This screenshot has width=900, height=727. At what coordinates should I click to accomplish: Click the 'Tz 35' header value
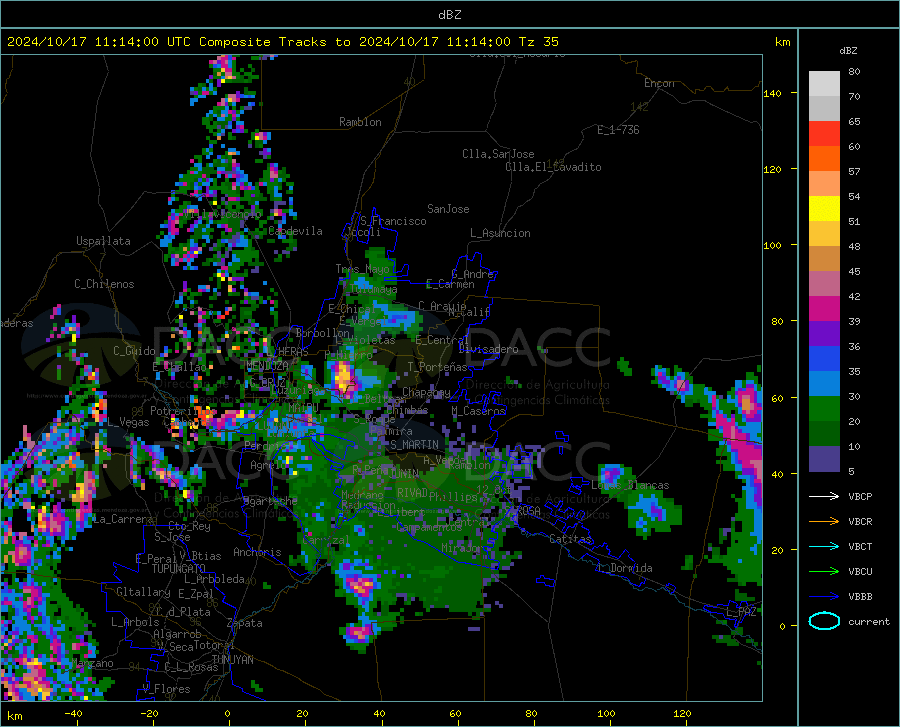[x=539, y=42]
